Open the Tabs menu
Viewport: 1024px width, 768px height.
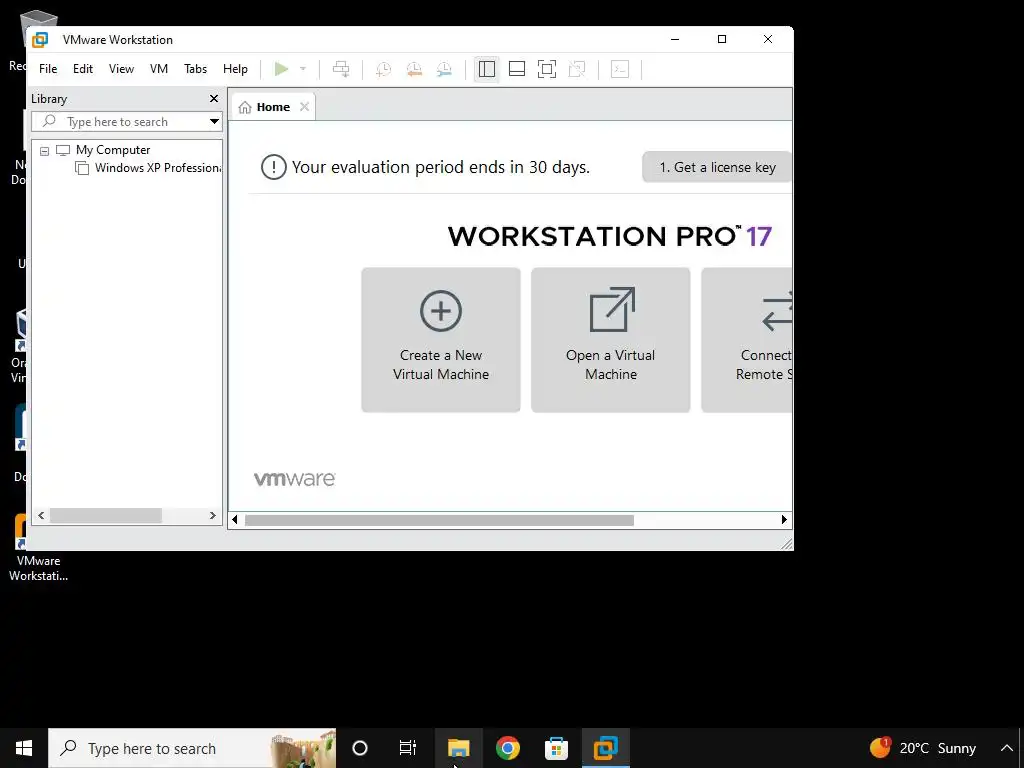195,69
